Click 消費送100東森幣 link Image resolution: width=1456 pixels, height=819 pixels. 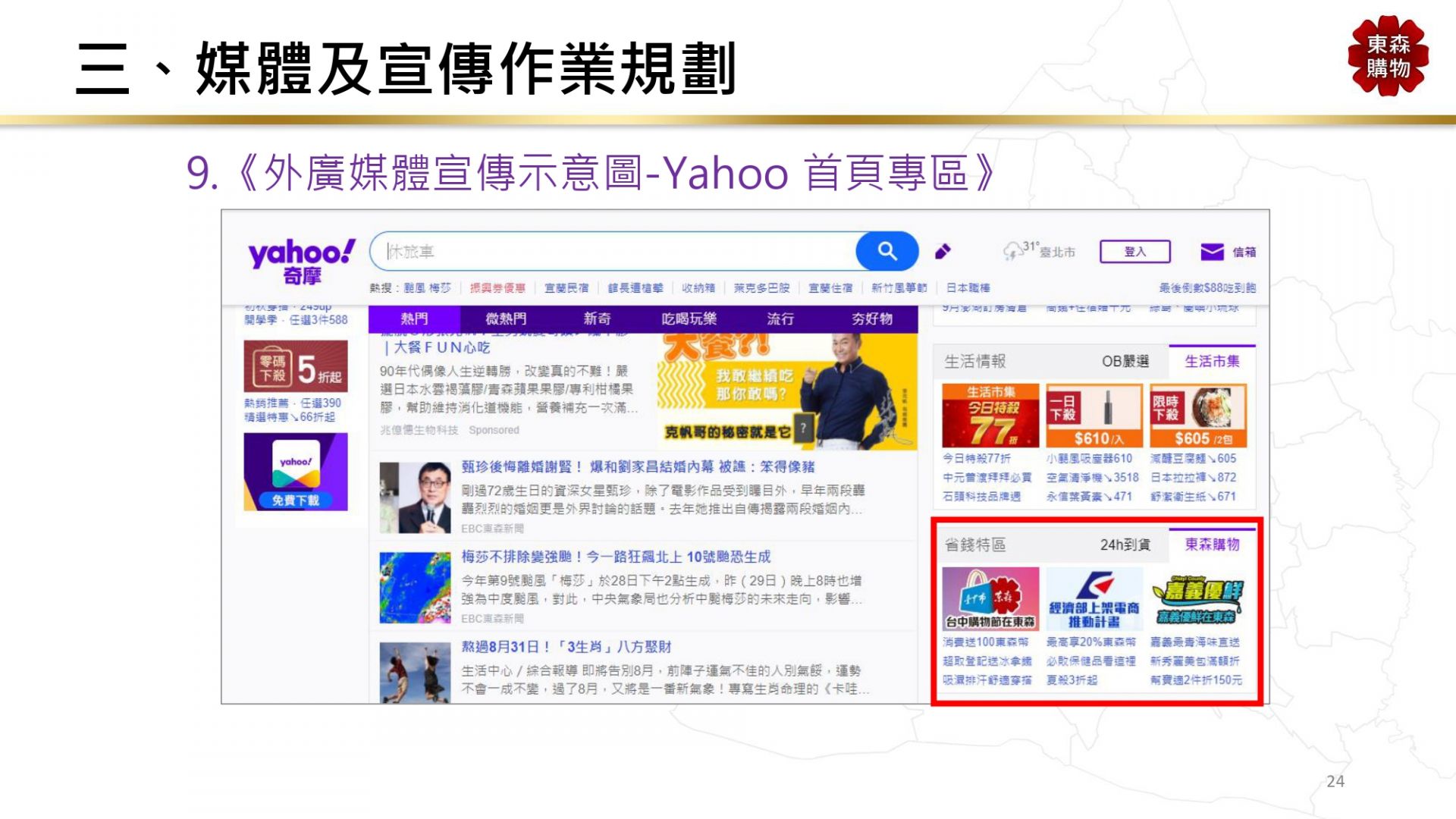click(x=986, y=642)
